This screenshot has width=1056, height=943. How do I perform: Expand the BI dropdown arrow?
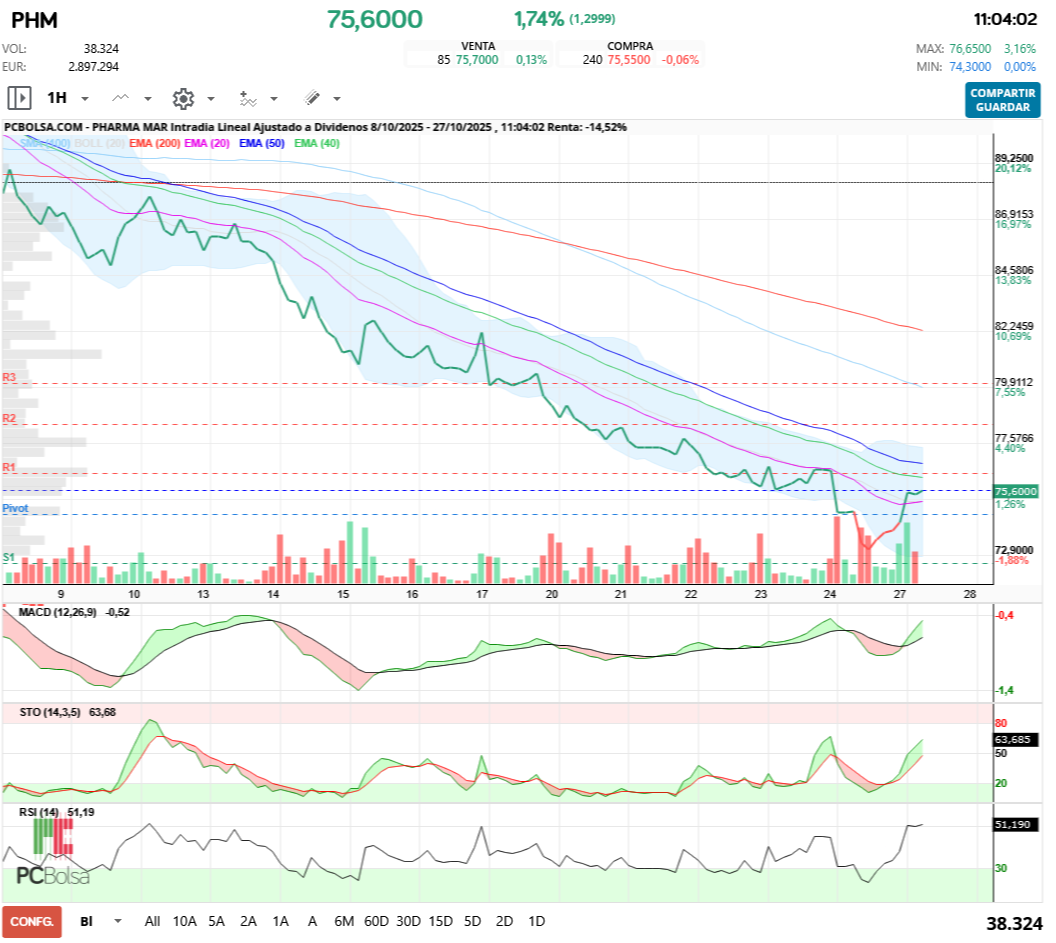point(118,921)
